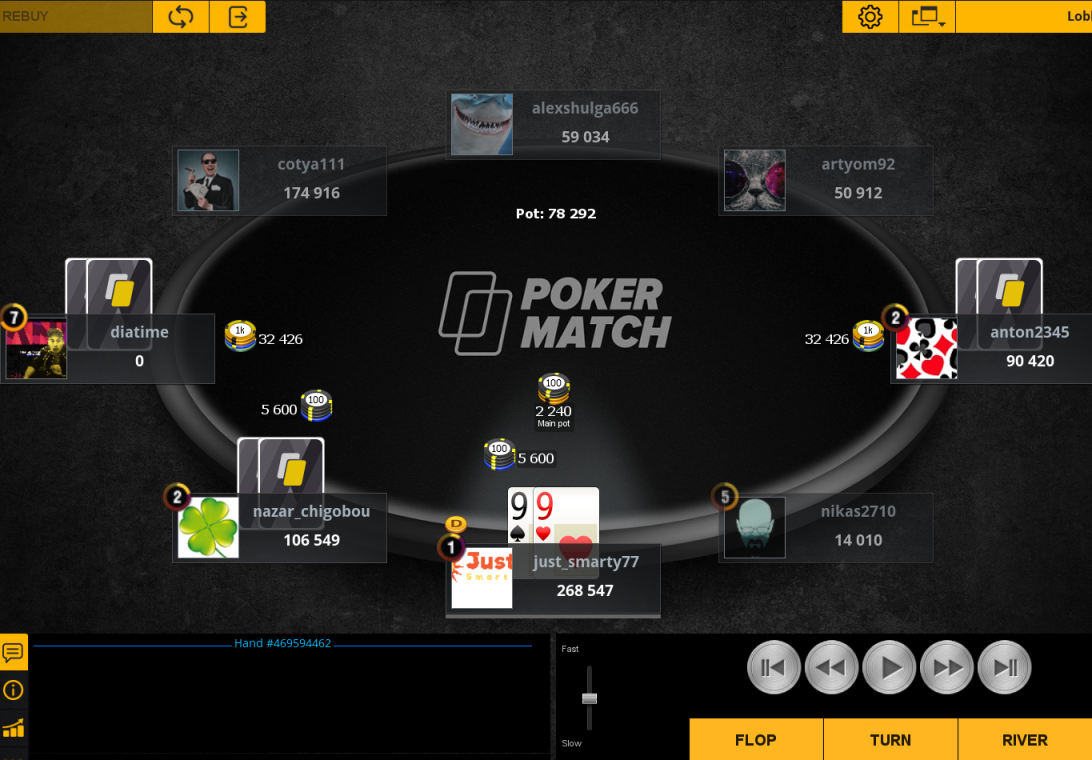Skip to the replay end
The image size is (1092, 760).
1004,667
